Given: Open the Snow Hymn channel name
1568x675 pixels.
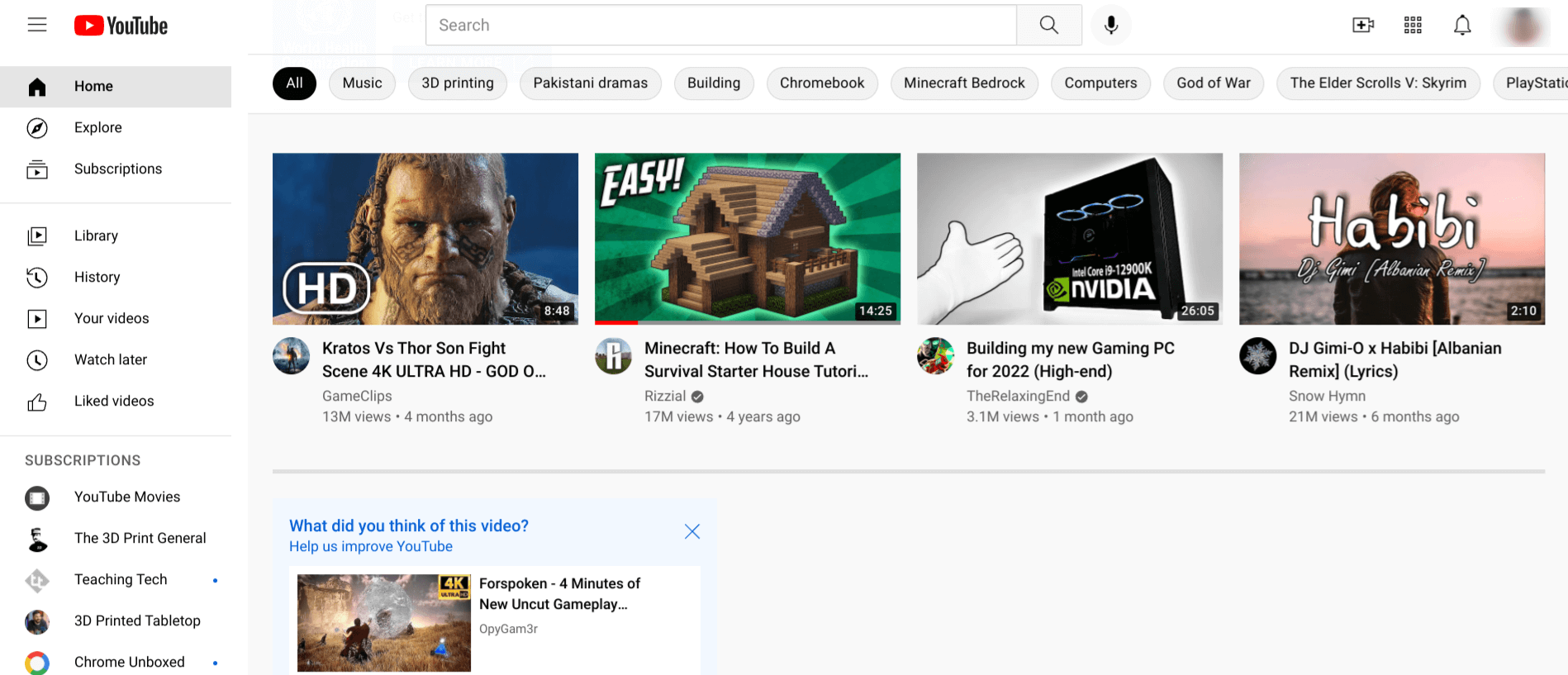Looking at the screenshot, I should click(1327, 397).
